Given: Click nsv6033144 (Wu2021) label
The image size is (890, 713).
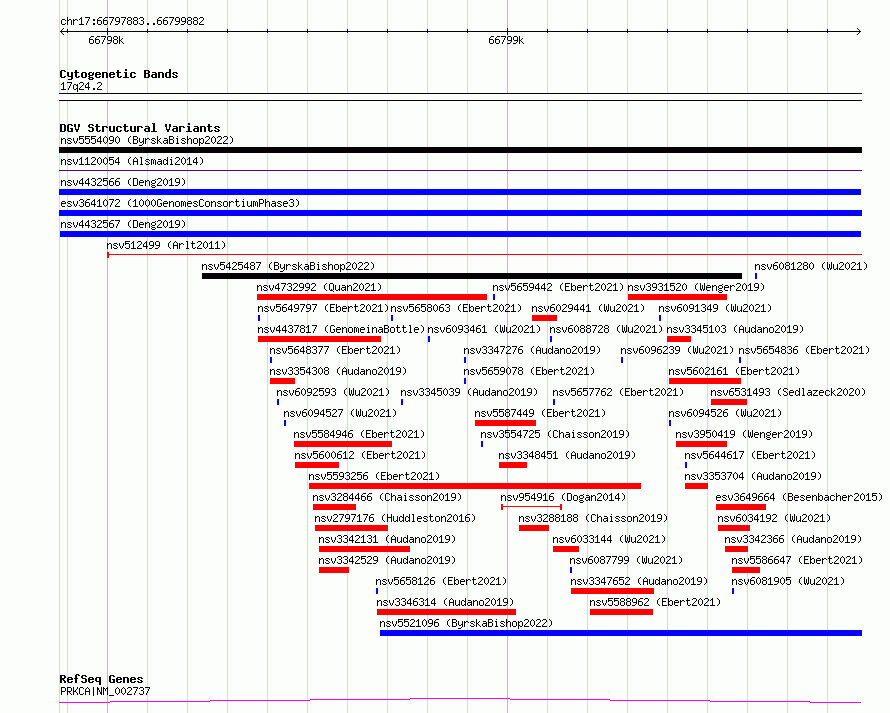Looking at the screenshot, I should point(609,539).
